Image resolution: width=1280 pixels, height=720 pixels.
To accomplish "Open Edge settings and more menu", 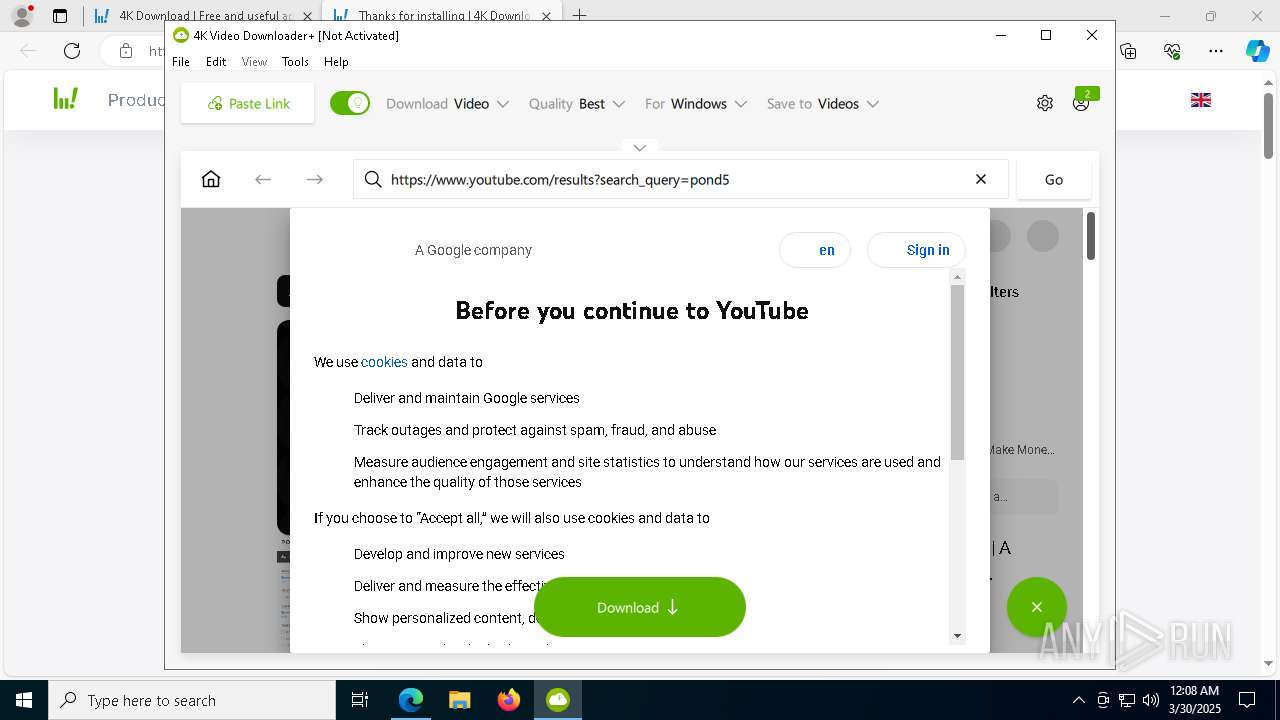I will (1216, 51).
